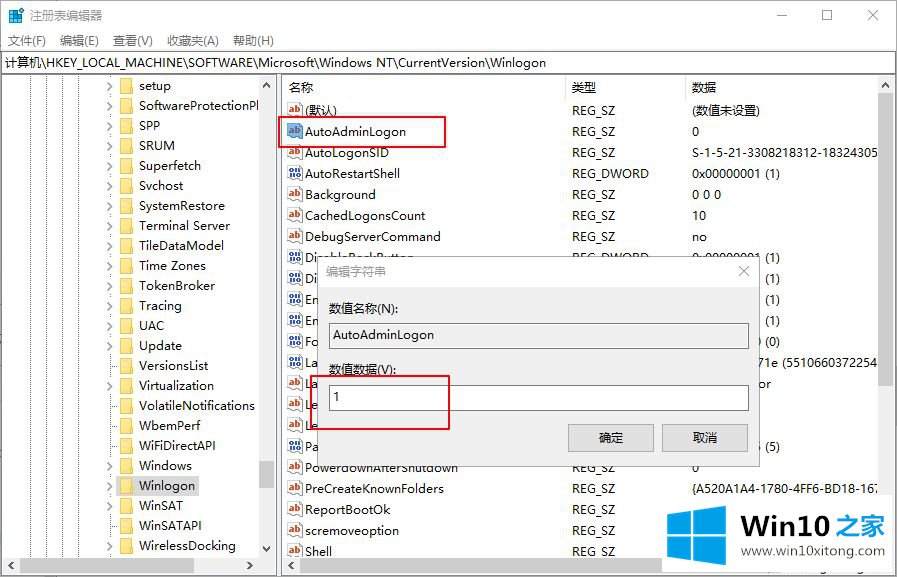
Task: Click the DWORD icon beside AutoRestartShell
Action: (x=295, y=173)
